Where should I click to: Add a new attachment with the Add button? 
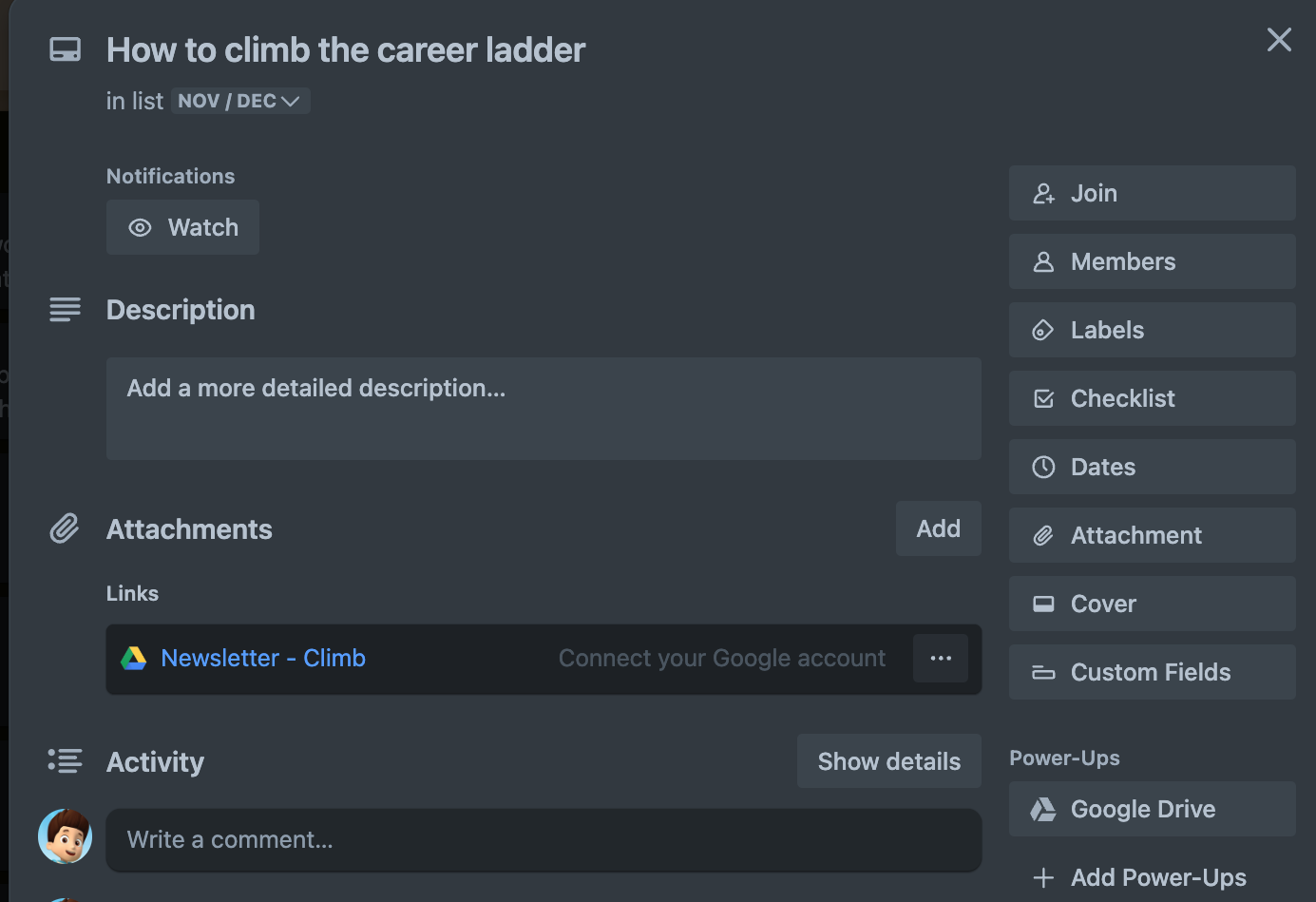pos(938,528)
